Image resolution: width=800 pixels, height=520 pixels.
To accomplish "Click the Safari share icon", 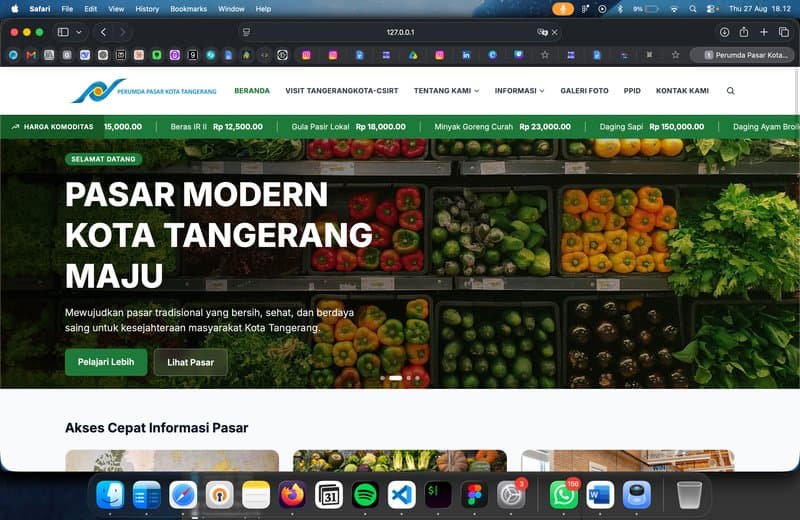I will 744,32.
